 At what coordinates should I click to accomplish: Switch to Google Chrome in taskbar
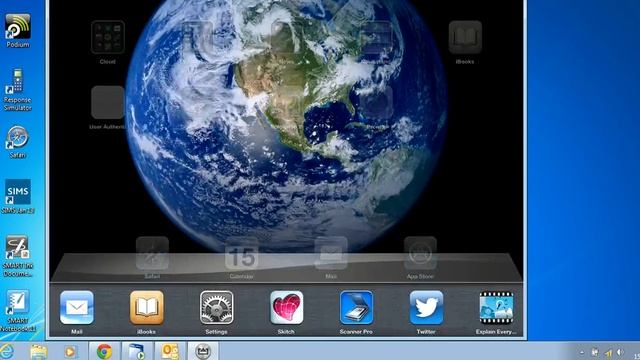click(x=104, y=351)
